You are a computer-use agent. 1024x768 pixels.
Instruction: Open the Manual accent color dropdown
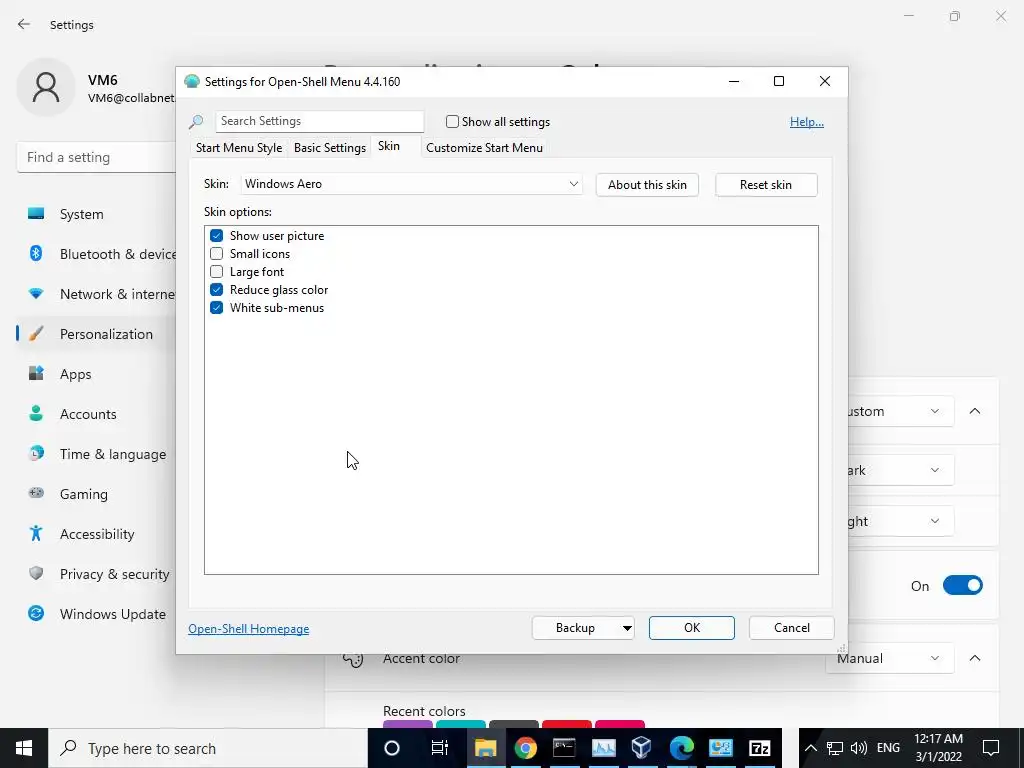890,658
